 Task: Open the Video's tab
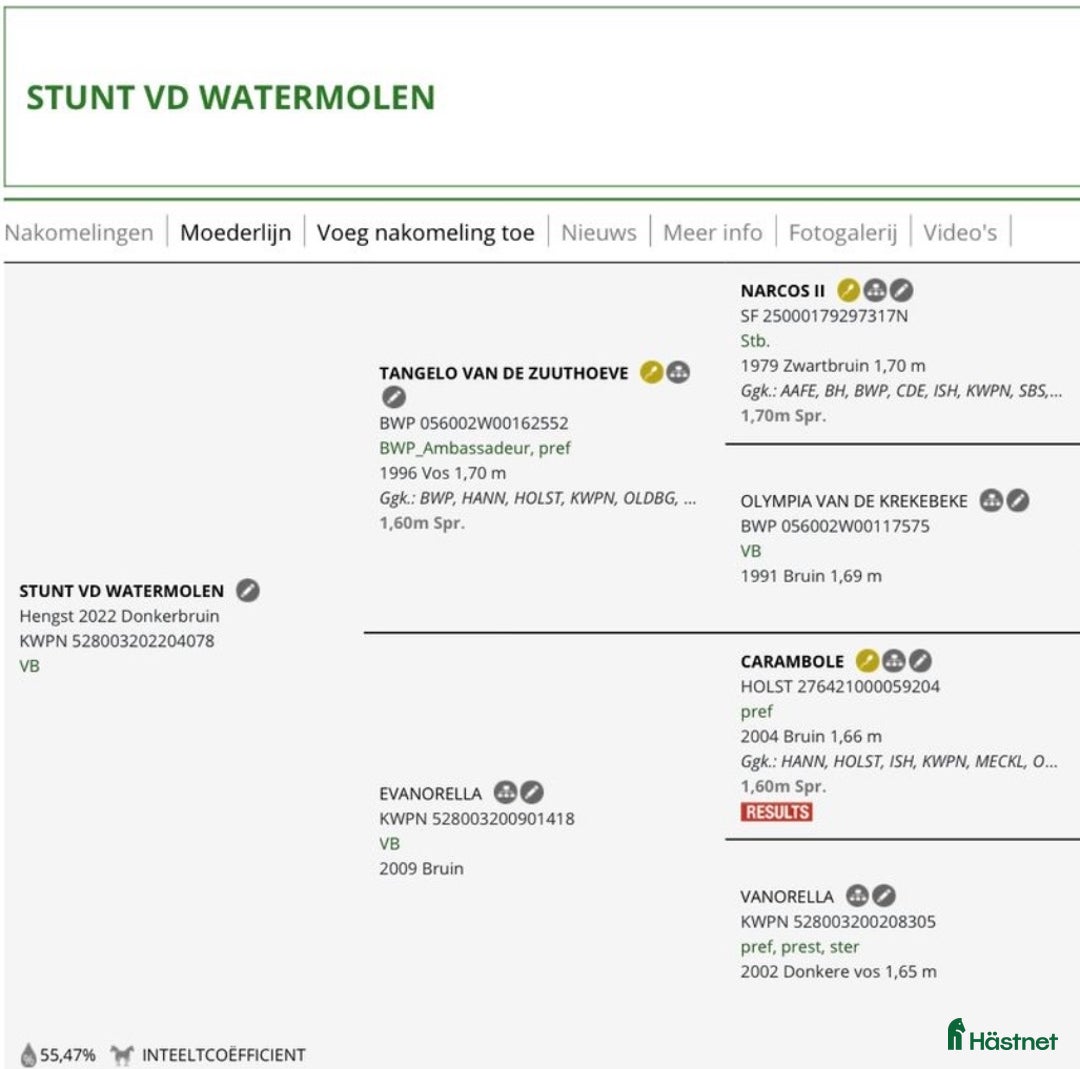[x=961, y=232]
